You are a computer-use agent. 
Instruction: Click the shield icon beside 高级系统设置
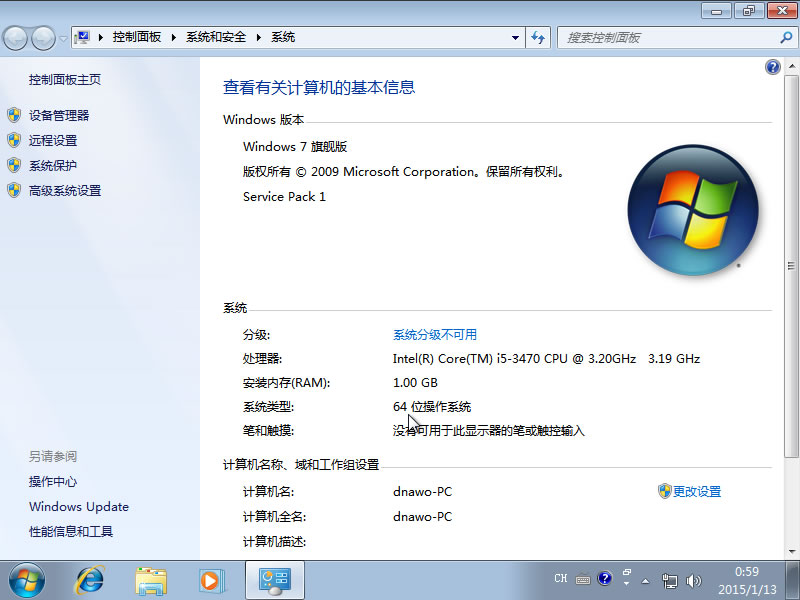point(14,190)
